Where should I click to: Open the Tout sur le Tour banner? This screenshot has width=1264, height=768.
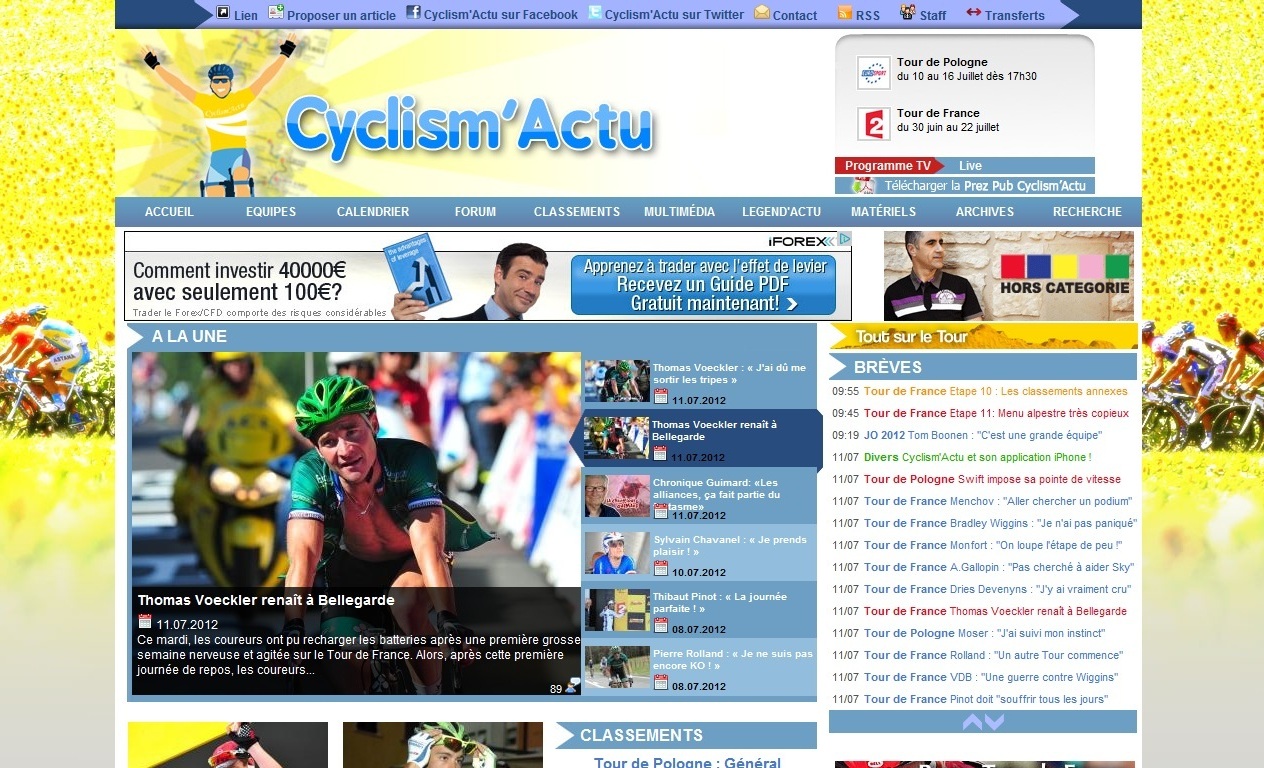tap(982, 337)
